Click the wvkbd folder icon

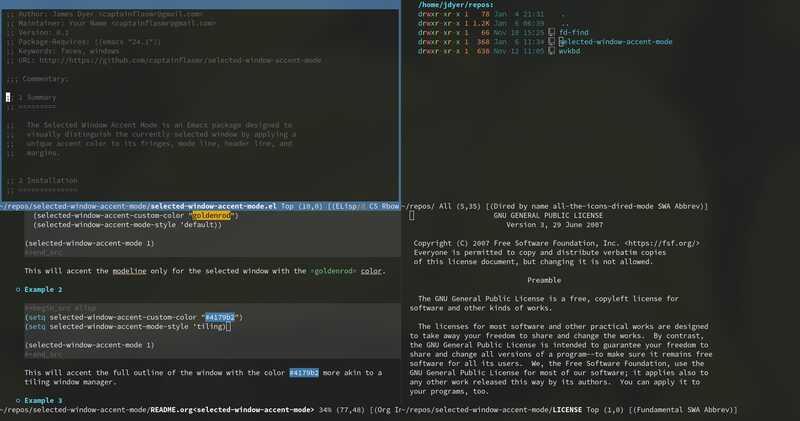pos(552,51)
